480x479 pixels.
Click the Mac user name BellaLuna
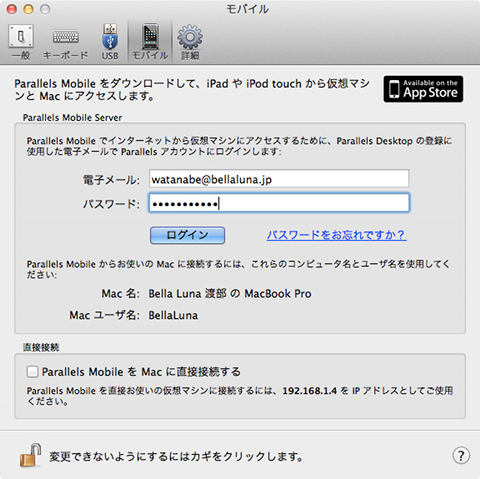tap(173, 315)
